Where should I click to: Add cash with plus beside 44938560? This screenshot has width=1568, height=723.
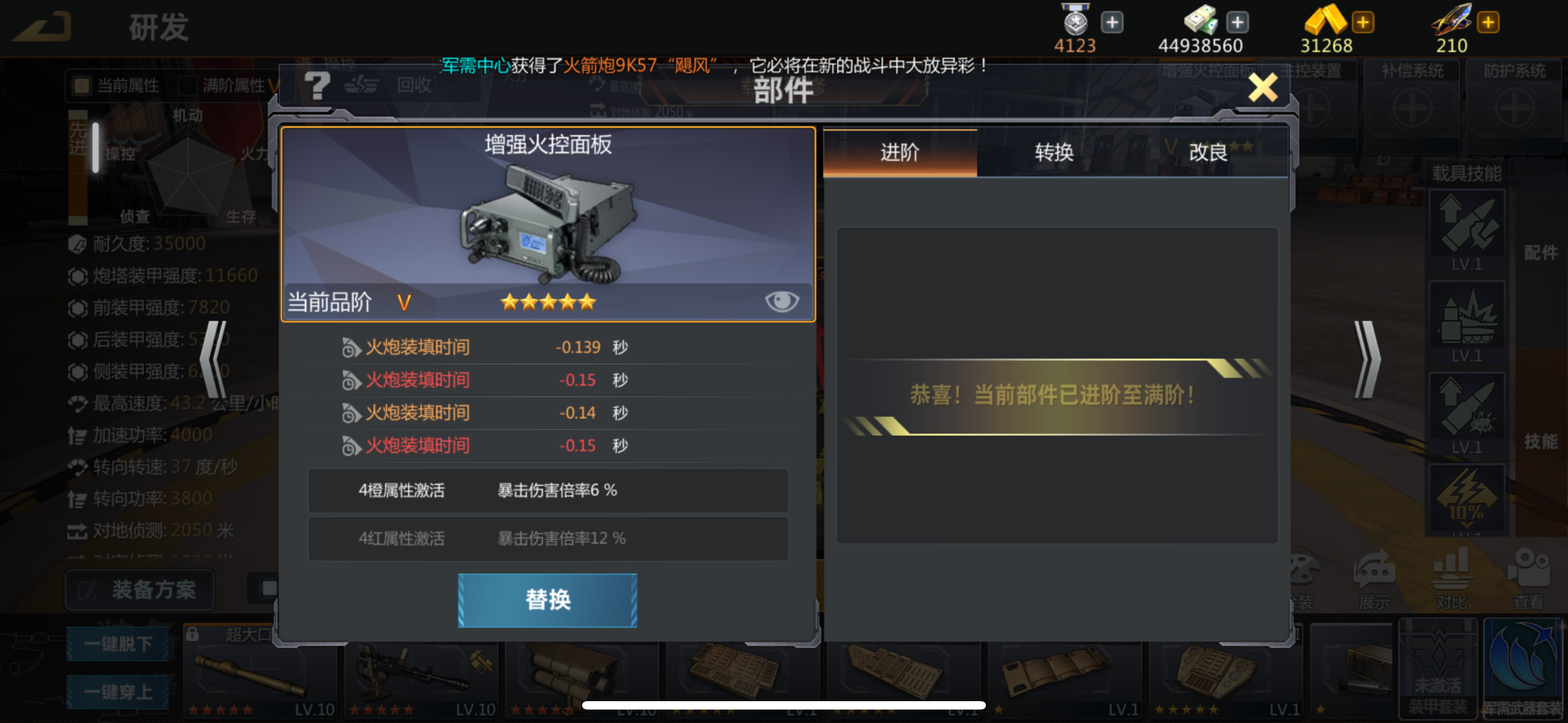click(1237, 22)
